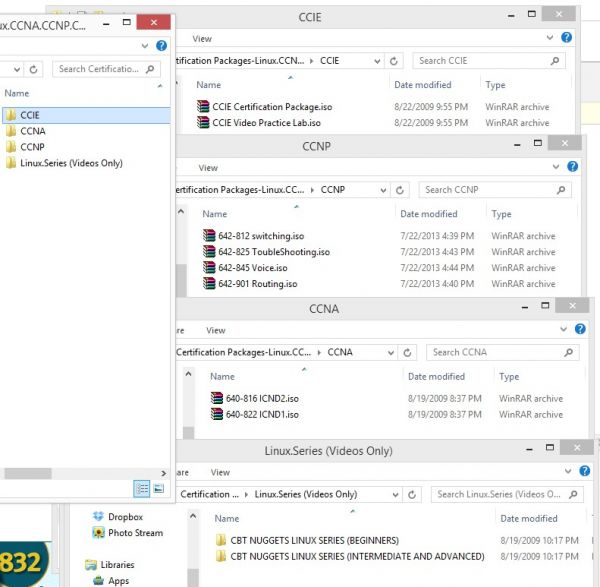Screen dimensions: 600x587
Task: Select the CCNP folder in left window
Action: (32, 147)
